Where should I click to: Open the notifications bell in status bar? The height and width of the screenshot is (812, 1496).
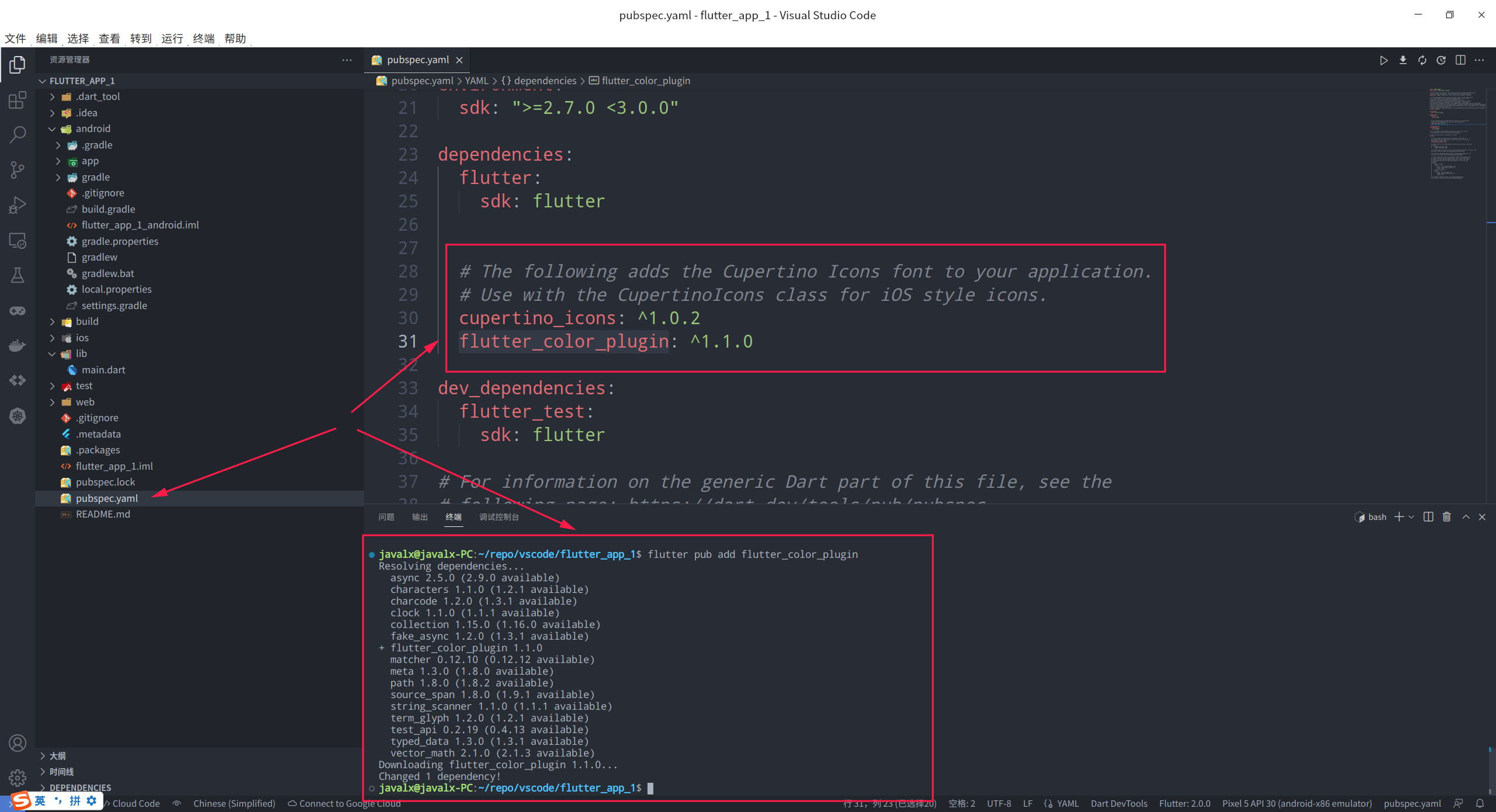point(1480,804)
